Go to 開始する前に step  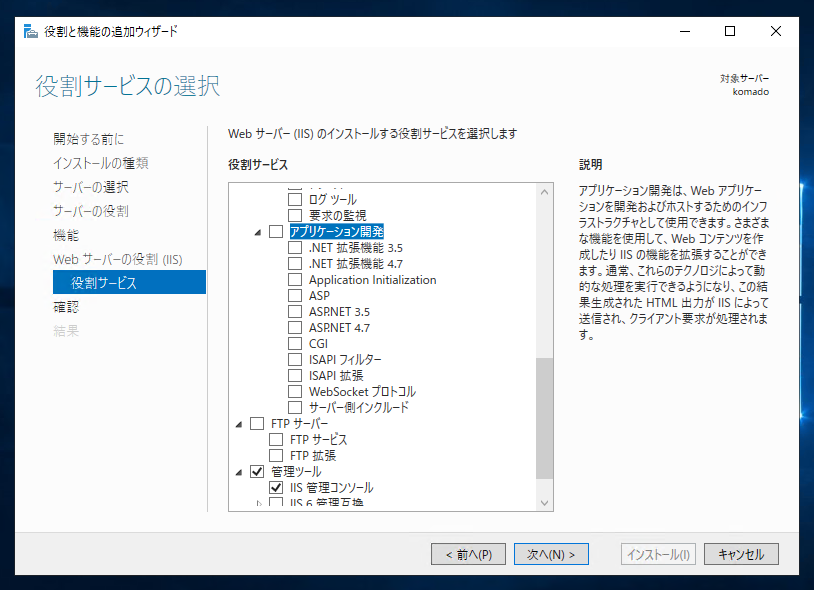point(89,139)
